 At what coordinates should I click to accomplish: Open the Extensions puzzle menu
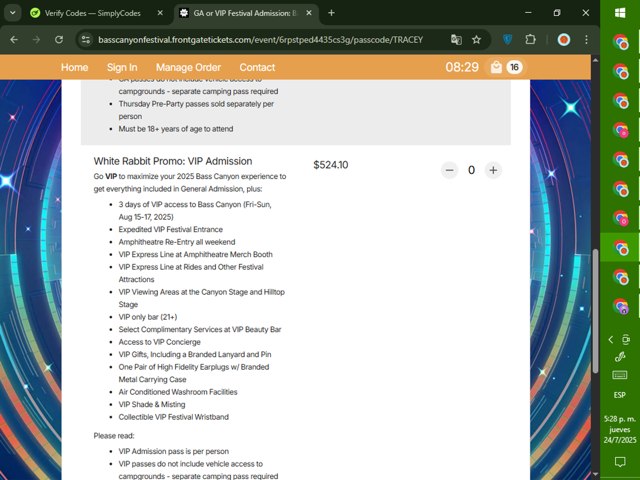tap(530, 40)
